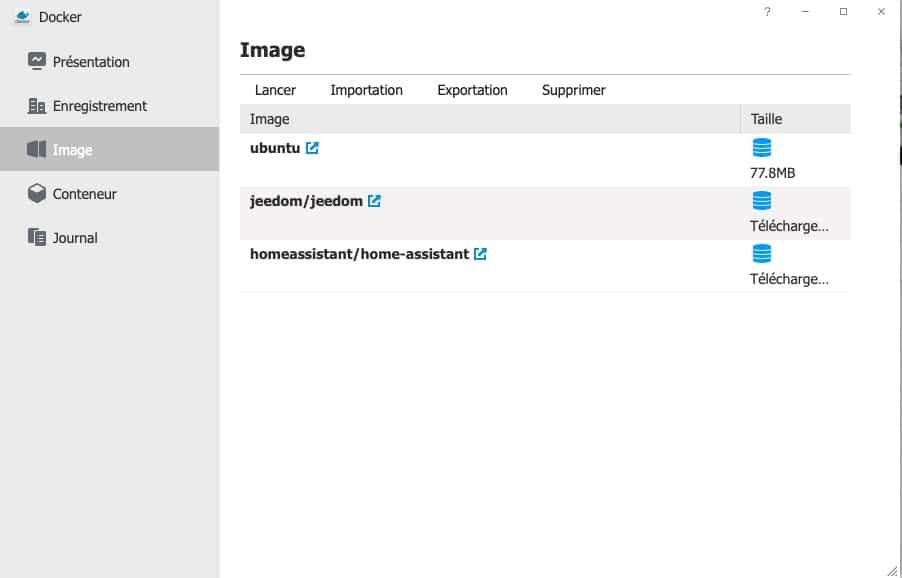The width and height of the screenshot is (902, 578).
Task: Click the jeedom/jeedom Télécharge... status text
Action: point(789,226)
